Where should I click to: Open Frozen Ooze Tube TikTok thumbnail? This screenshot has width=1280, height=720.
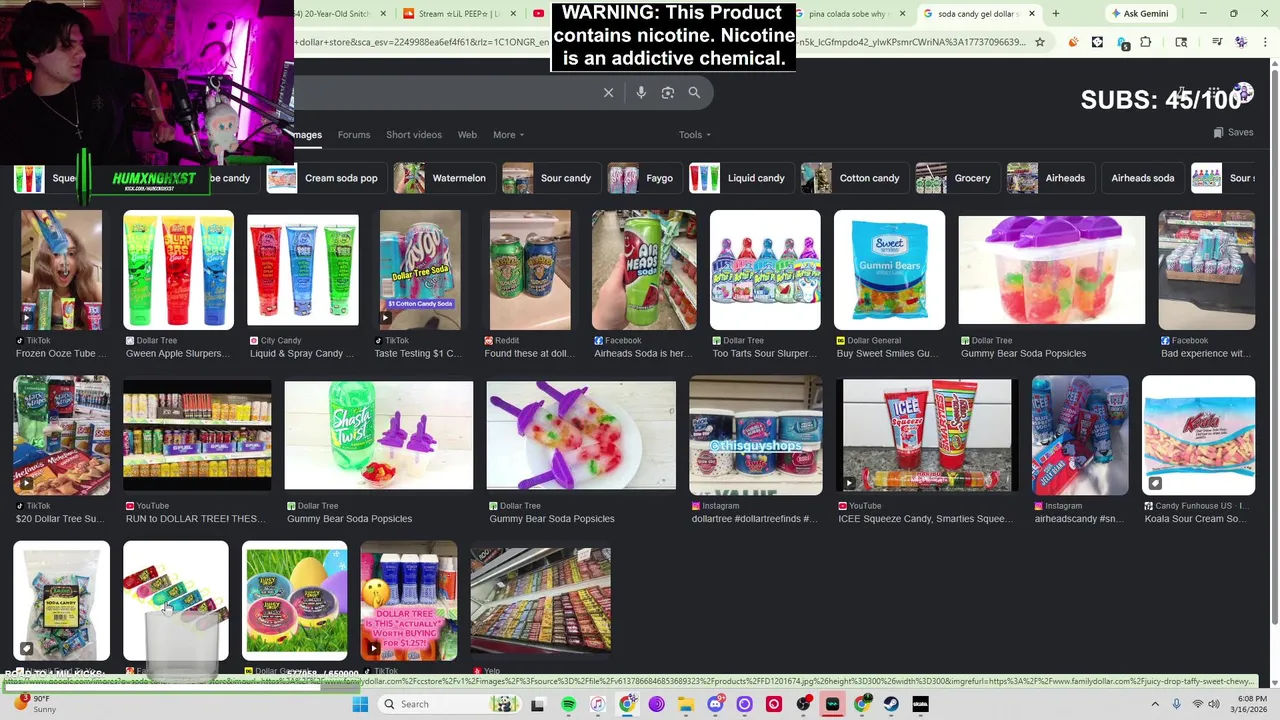61,270
